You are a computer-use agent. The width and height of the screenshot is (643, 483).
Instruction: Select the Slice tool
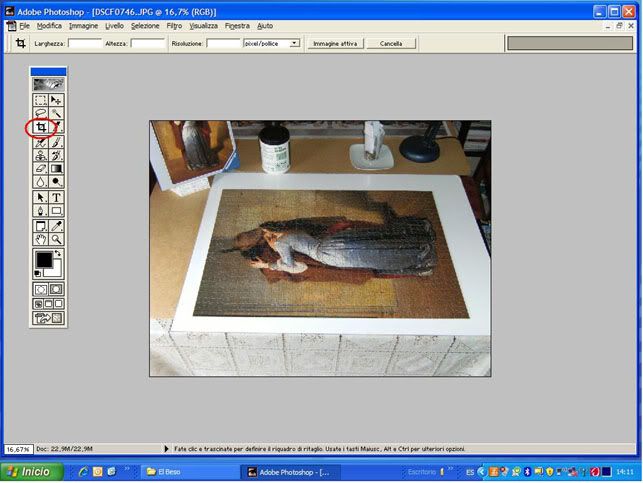57,127
